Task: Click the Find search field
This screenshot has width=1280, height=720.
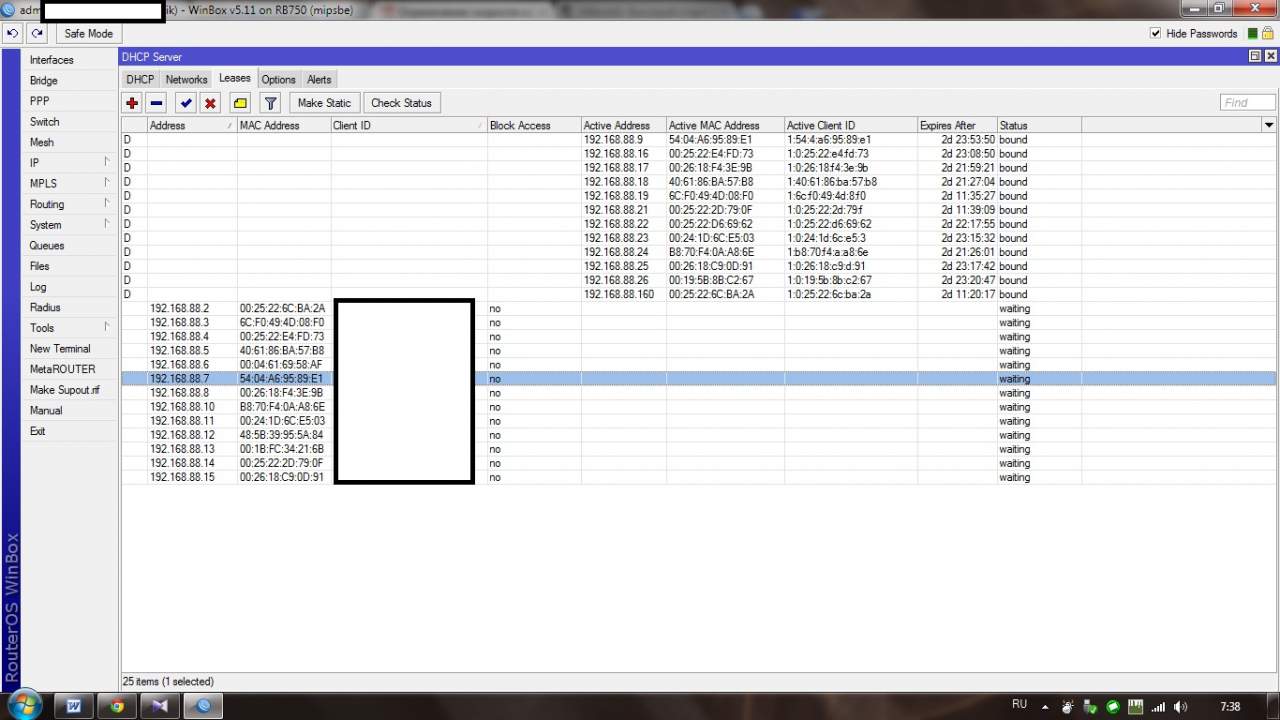Action: [1248, 102]
